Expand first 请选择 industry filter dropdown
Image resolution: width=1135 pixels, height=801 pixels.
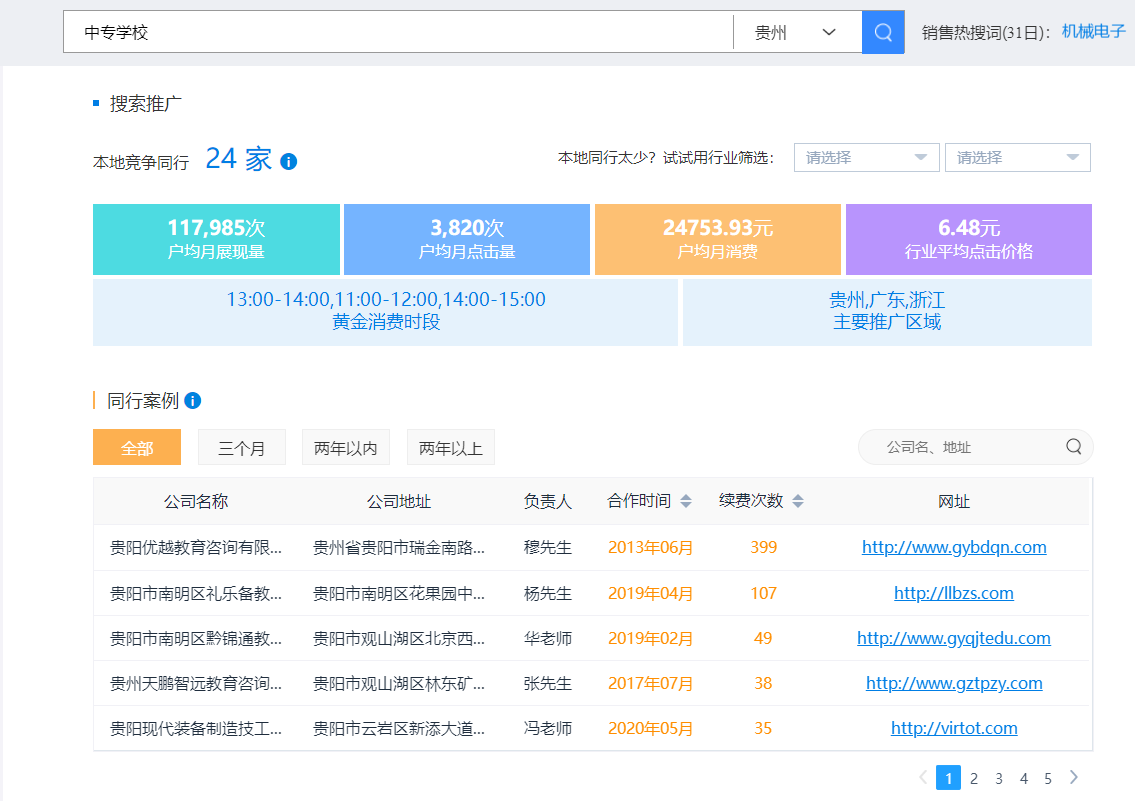click(866, 158)
